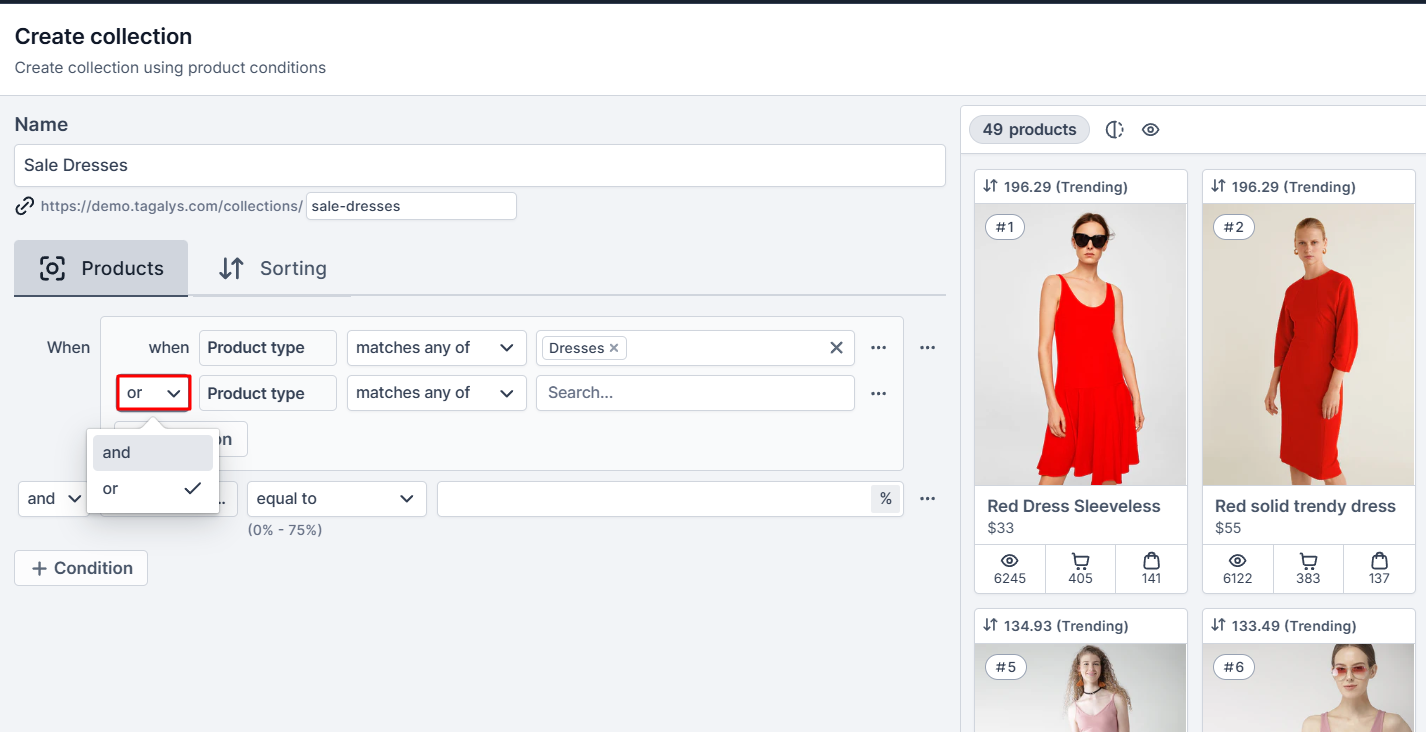Click the $55 price text
The height and width of the screenshot is (732, 1426).
(1228, 528)
